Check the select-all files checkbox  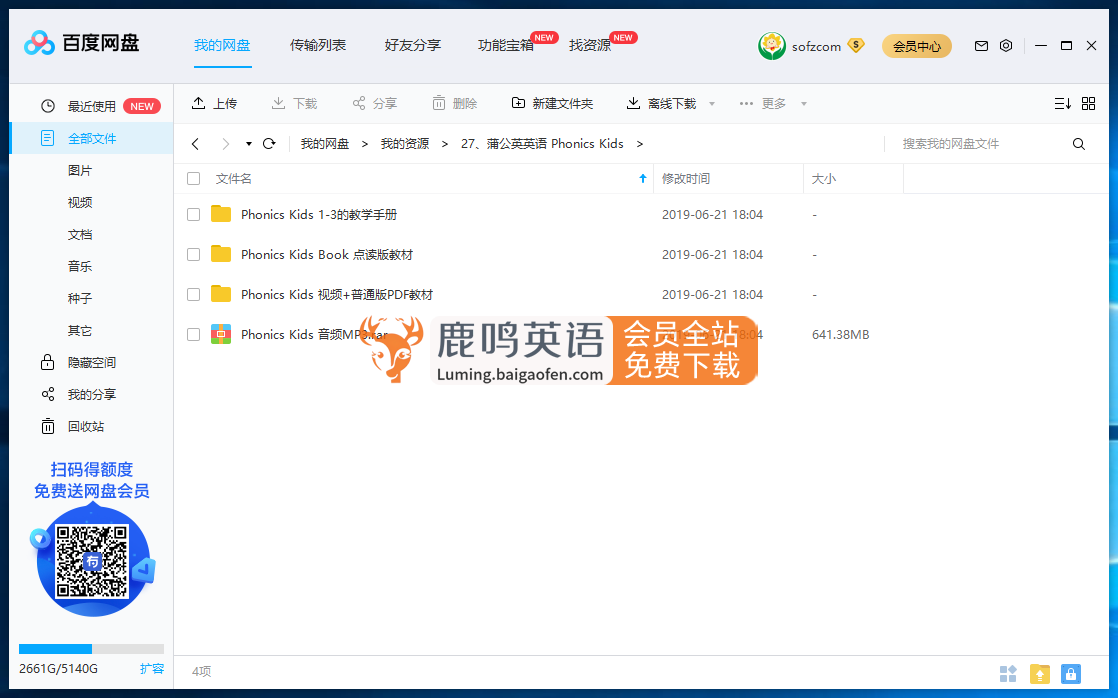193,179
